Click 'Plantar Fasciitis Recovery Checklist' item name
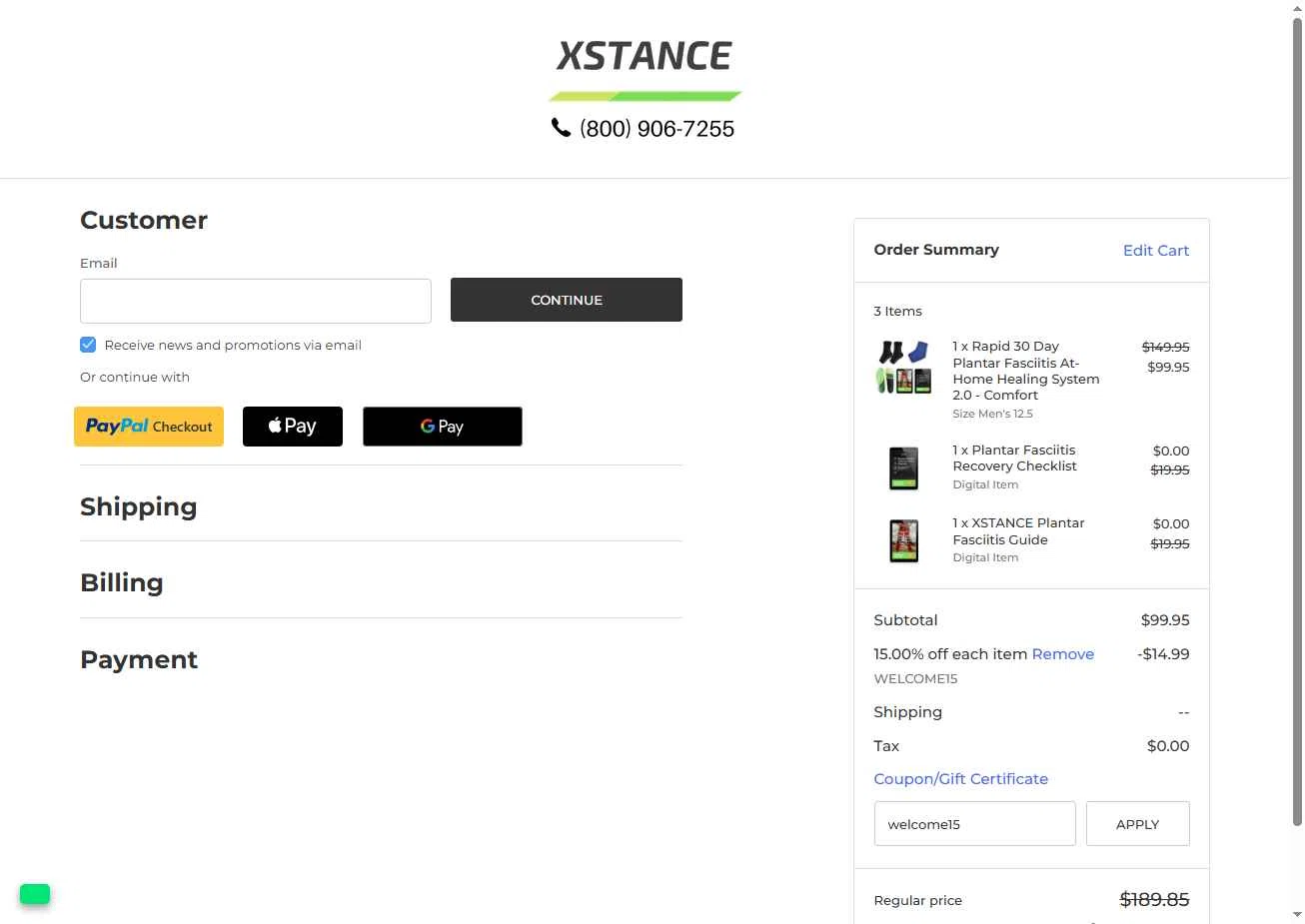The width and height of the screenshot is (1305, 924). click(x=1014, y=459)
